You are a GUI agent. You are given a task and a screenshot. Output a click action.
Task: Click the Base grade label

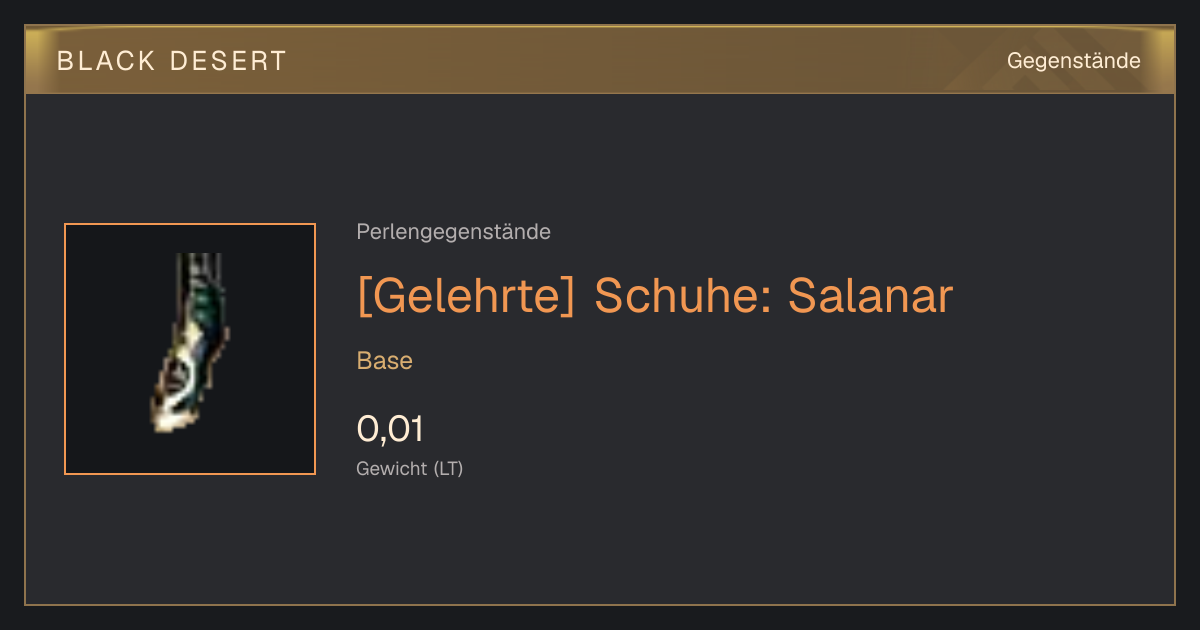point(385,361)
